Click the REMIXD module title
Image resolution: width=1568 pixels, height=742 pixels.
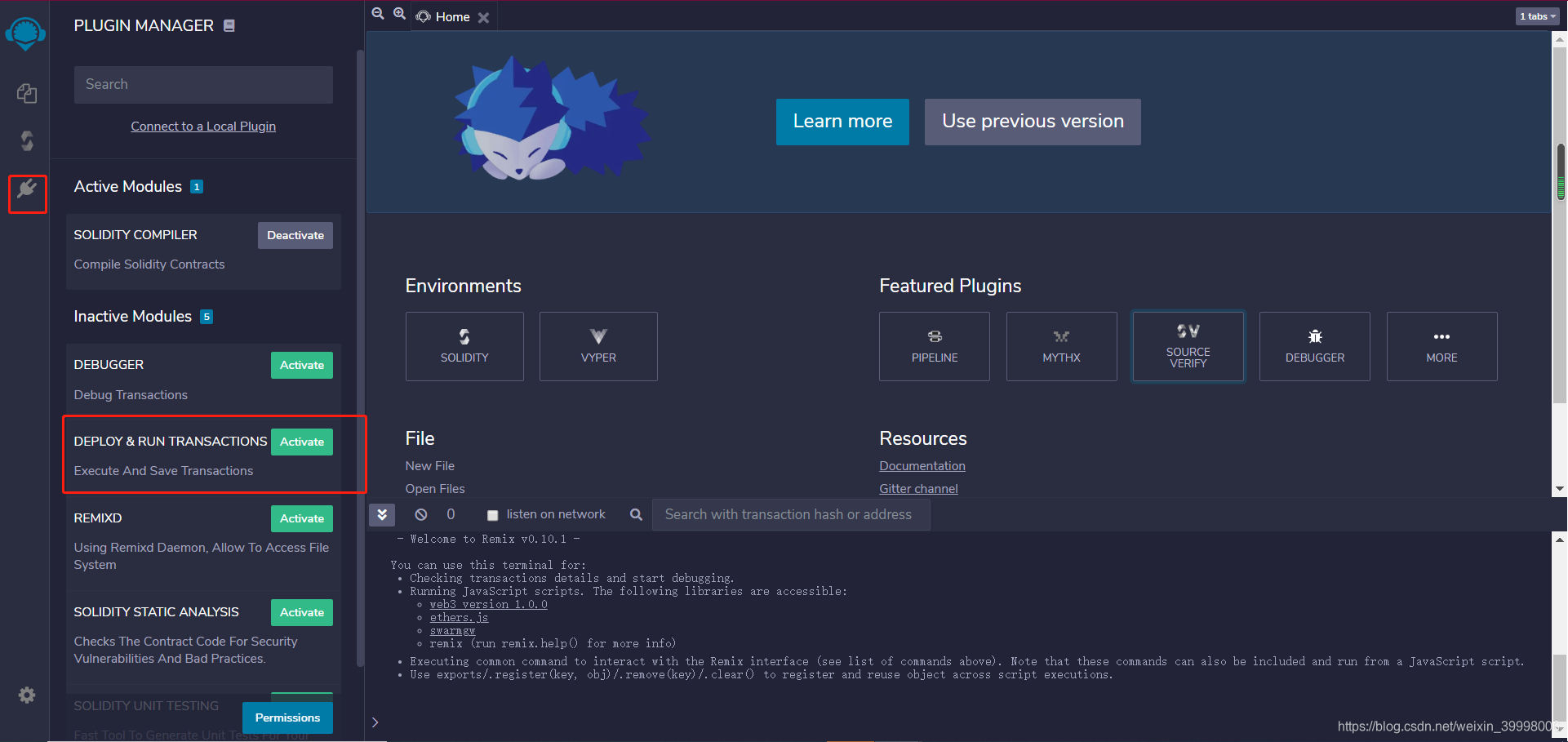pos(98,518)
